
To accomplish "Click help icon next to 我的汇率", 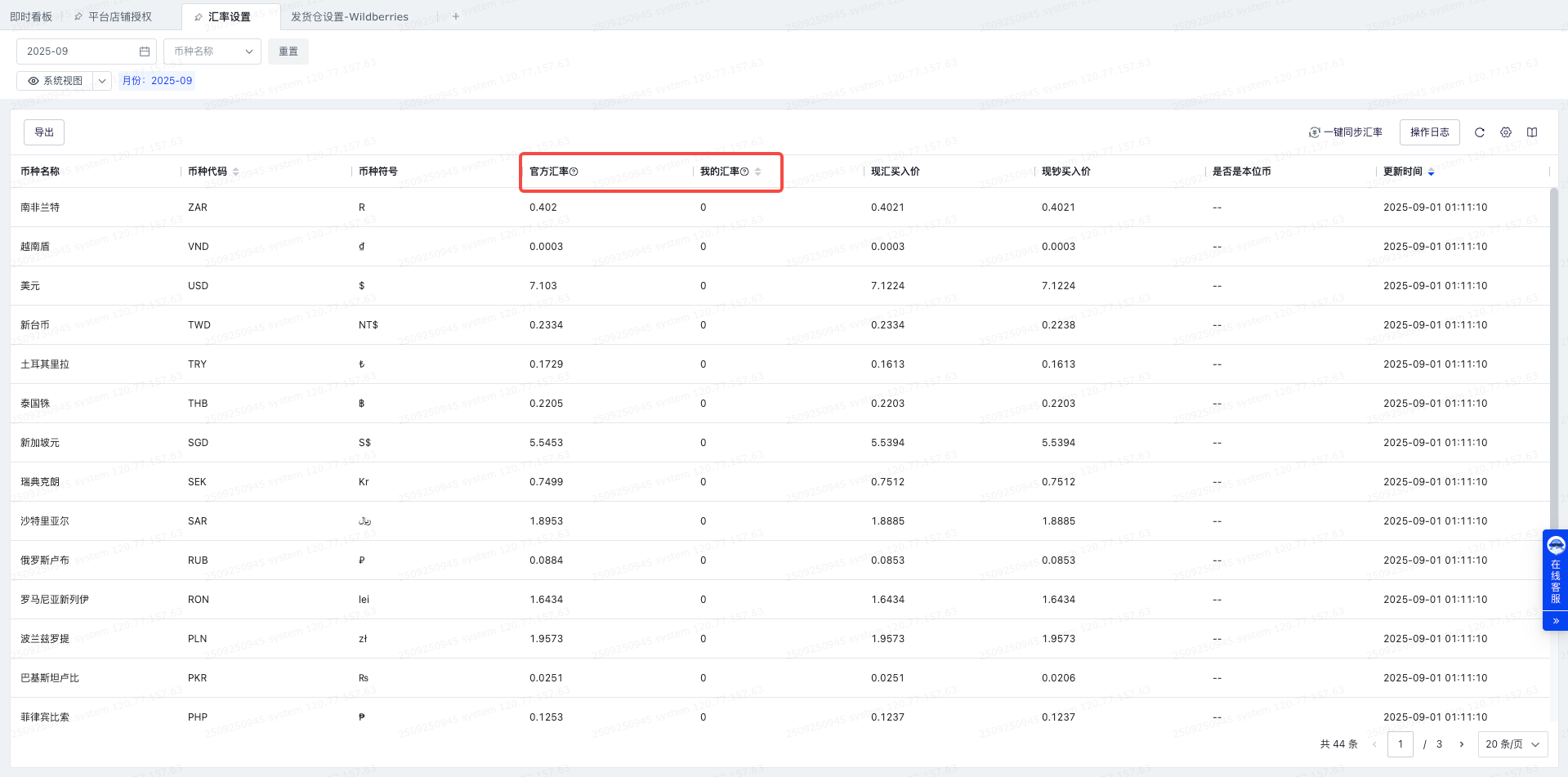I will click(x=744, y=172).
